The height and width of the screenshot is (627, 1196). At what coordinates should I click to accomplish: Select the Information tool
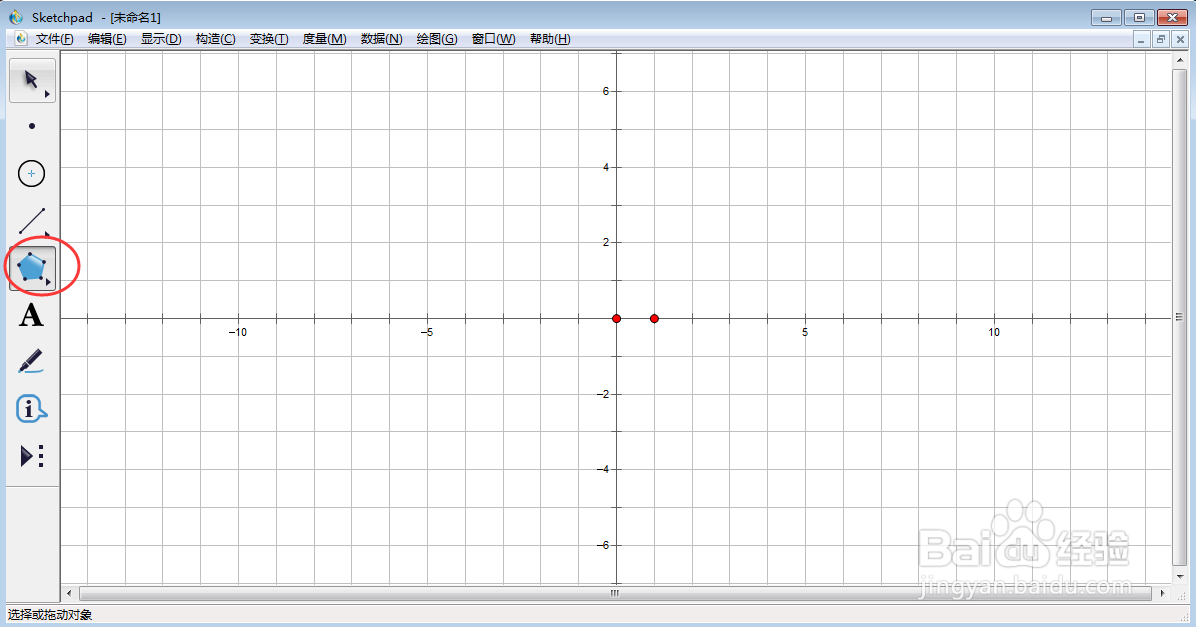tap(31, 409)
